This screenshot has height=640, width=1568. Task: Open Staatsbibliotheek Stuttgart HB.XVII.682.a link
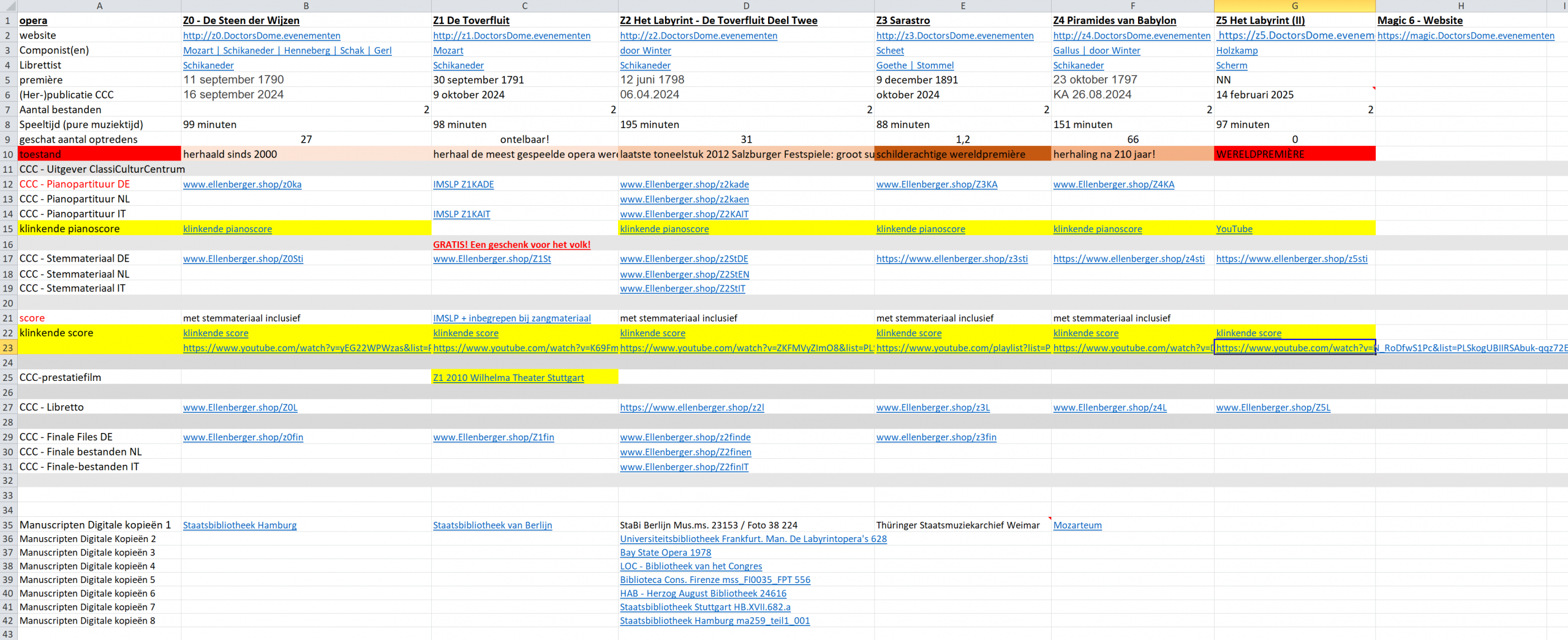tap(705, 607)
